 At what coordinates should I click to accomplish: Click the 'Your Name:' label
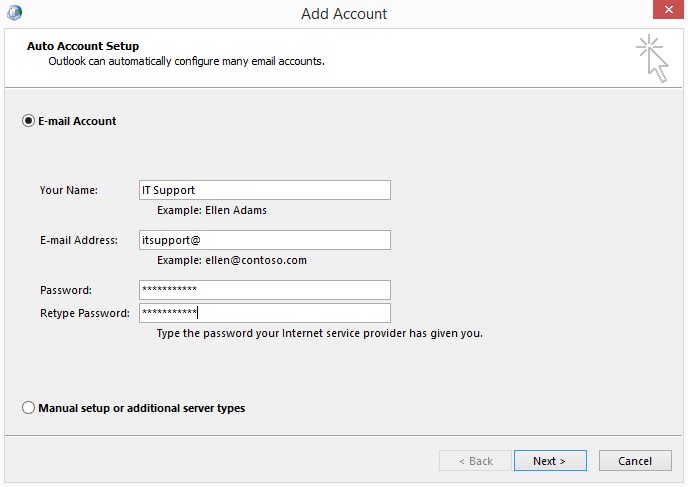tap(69, 190)
